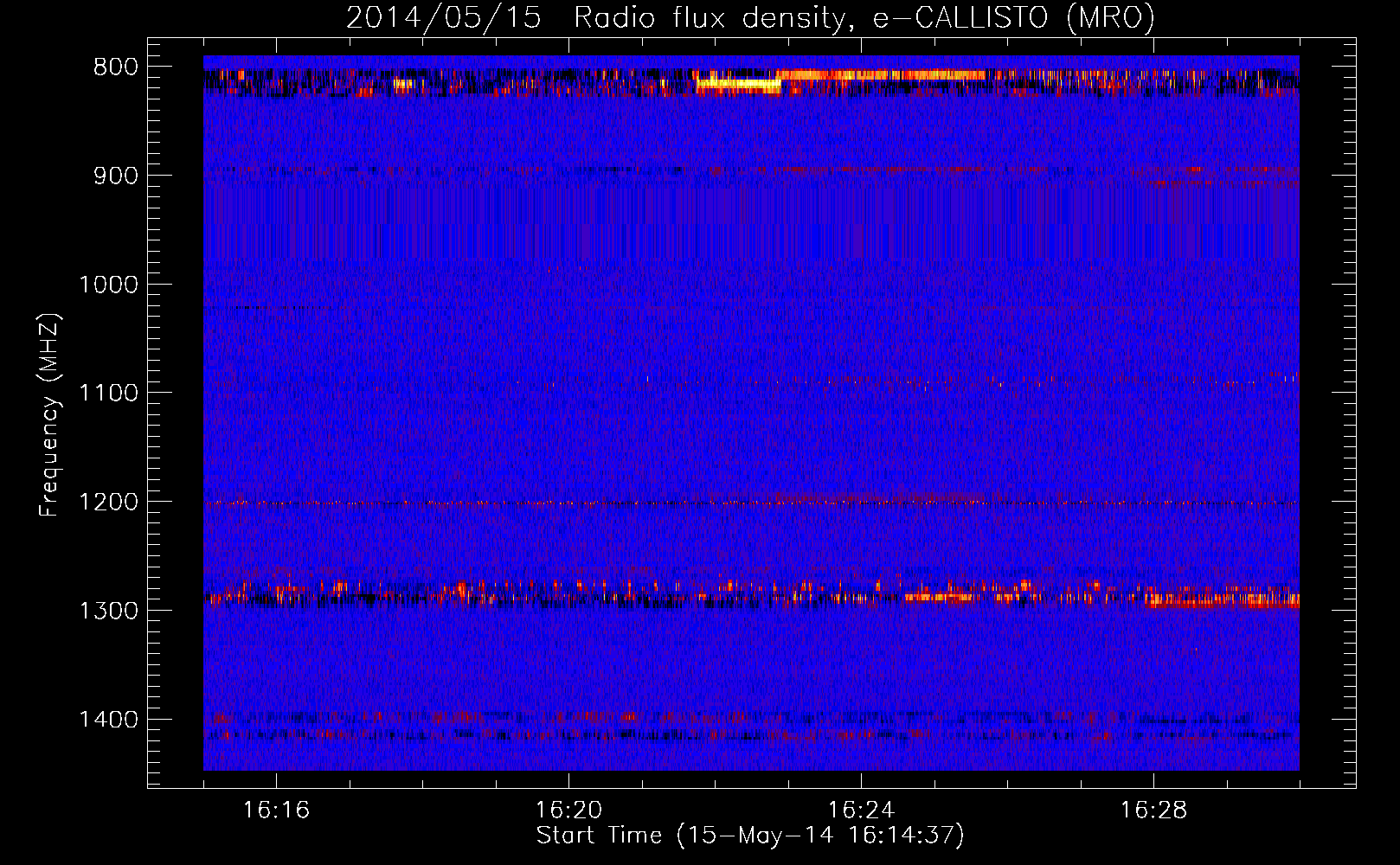
Task: Click the 1400 frequency tick label
Action: (x=108, y=720)
